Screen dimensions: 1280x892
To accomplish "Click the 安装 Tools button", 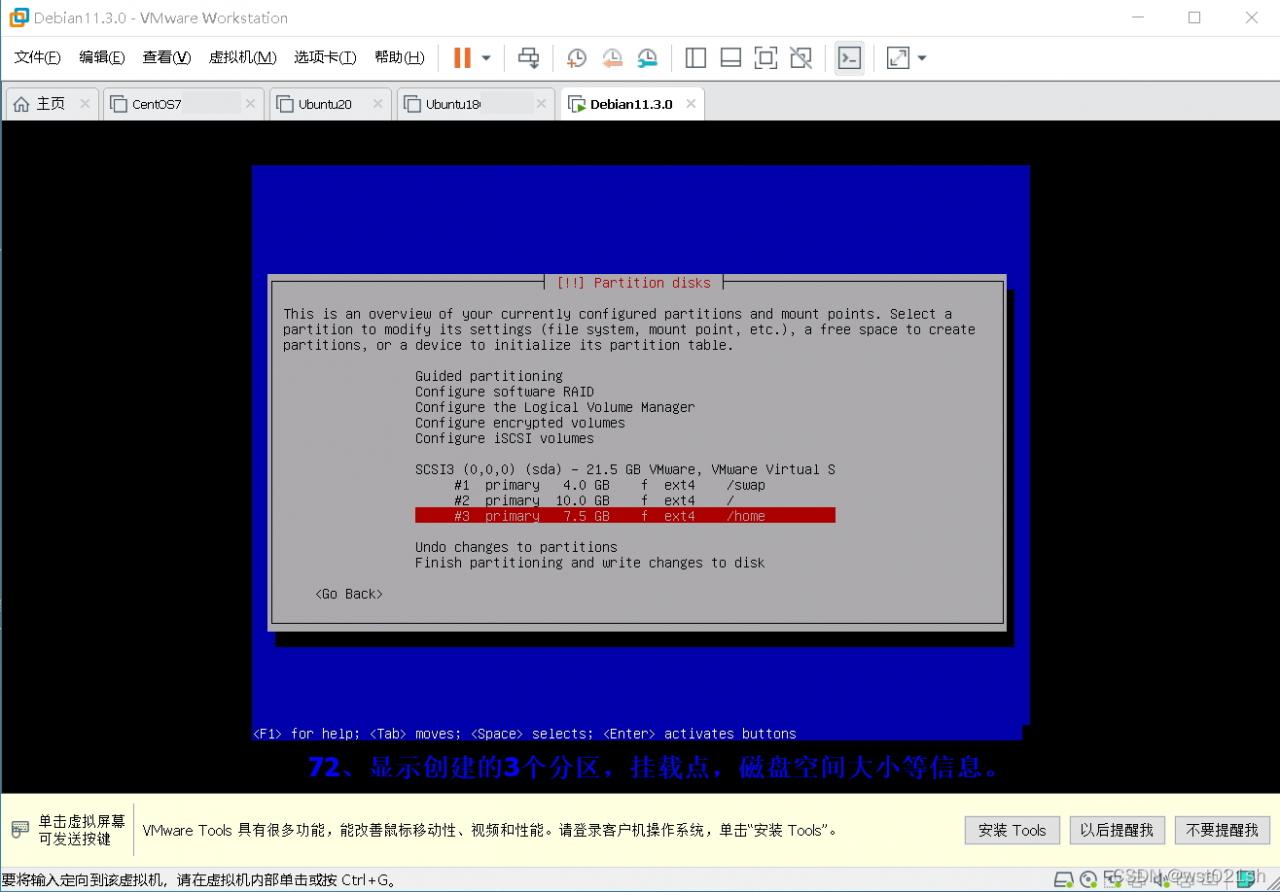I will pos(1012,830).
